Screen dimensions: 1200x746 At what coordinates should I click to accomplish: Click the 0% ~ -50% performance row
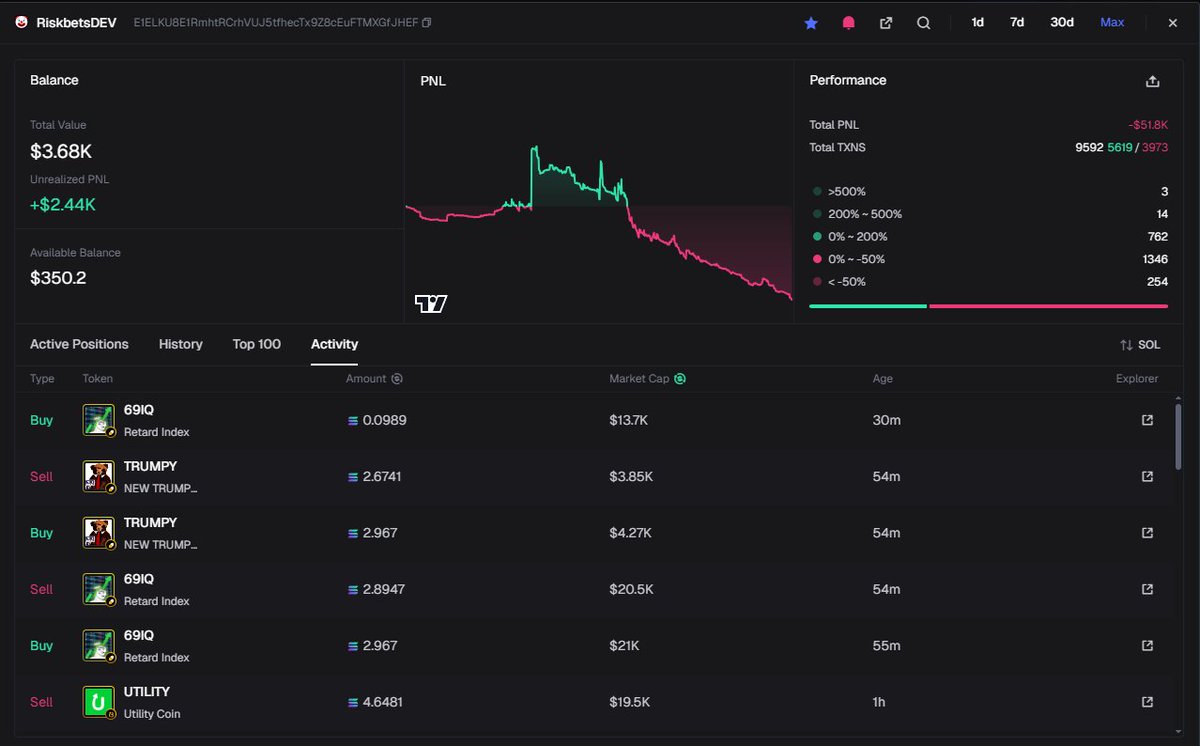pyautogui.click(x=988, y=259)
